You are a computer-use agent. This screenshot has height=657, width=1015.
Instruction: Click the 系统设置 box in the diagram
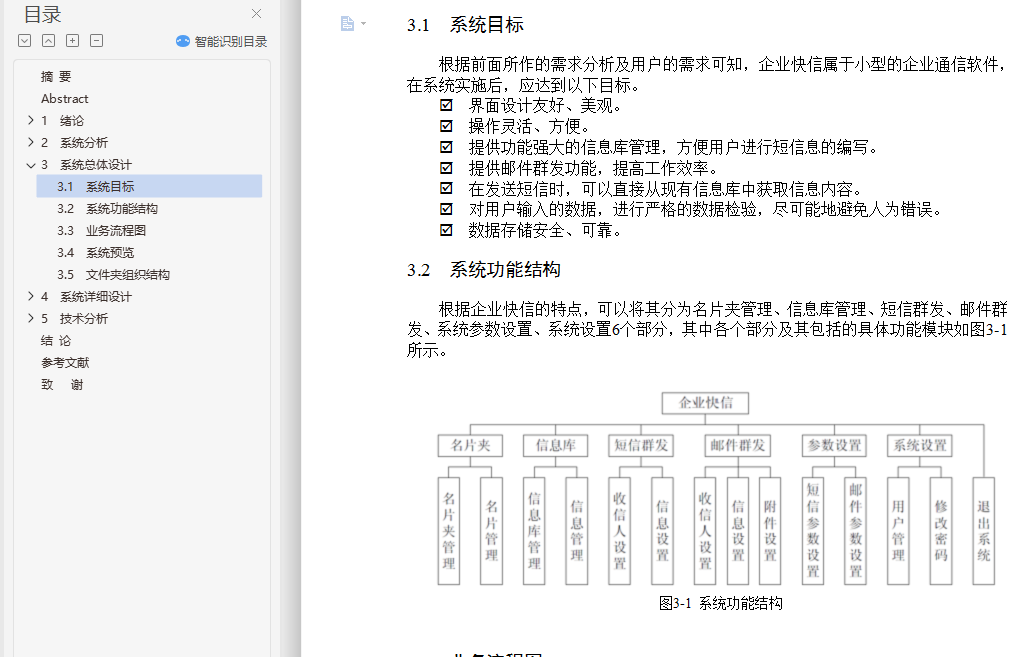(920, 445)
